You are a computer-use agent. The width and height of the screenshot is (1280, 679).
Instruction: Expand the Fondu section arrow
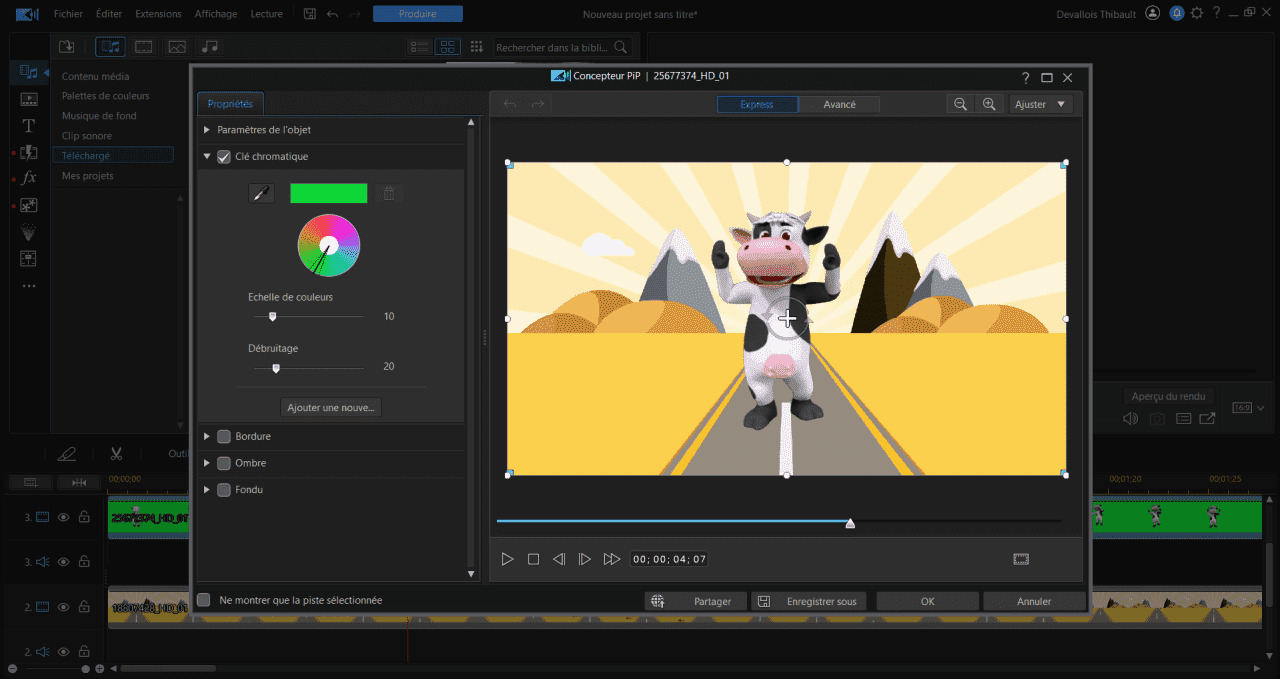(207, 490)
